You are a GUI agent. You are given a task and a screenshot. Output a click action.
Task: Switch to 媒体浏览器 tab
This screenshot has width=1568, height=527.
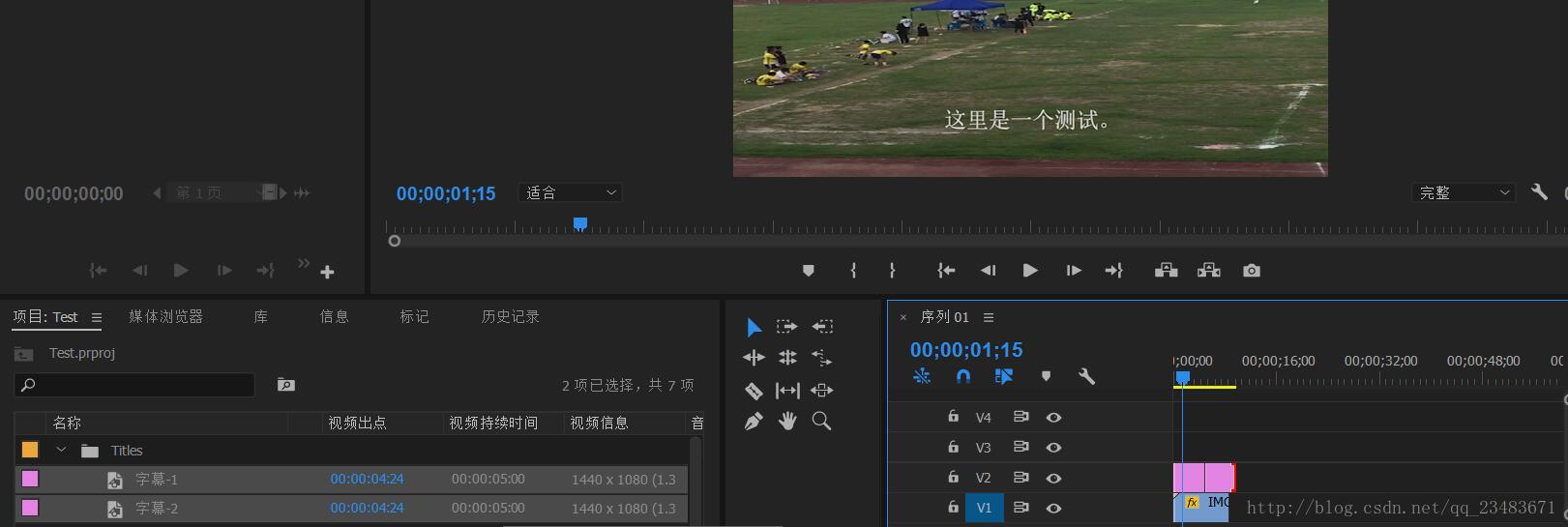pos(165,317)
